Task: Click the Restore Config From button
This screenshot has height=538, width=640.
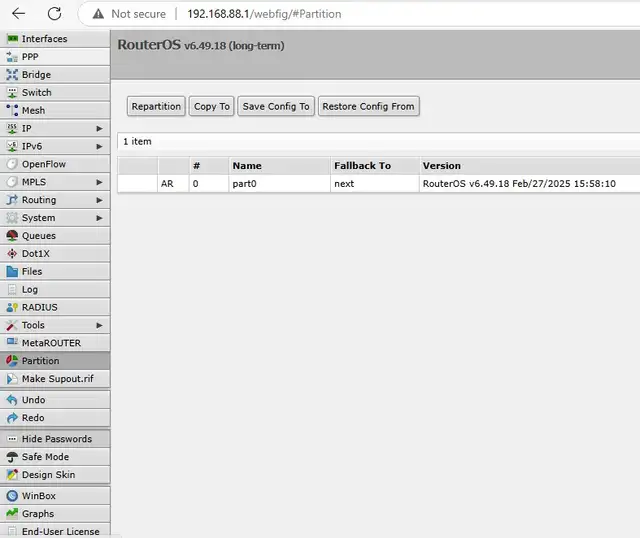Action: click(369, 107)
